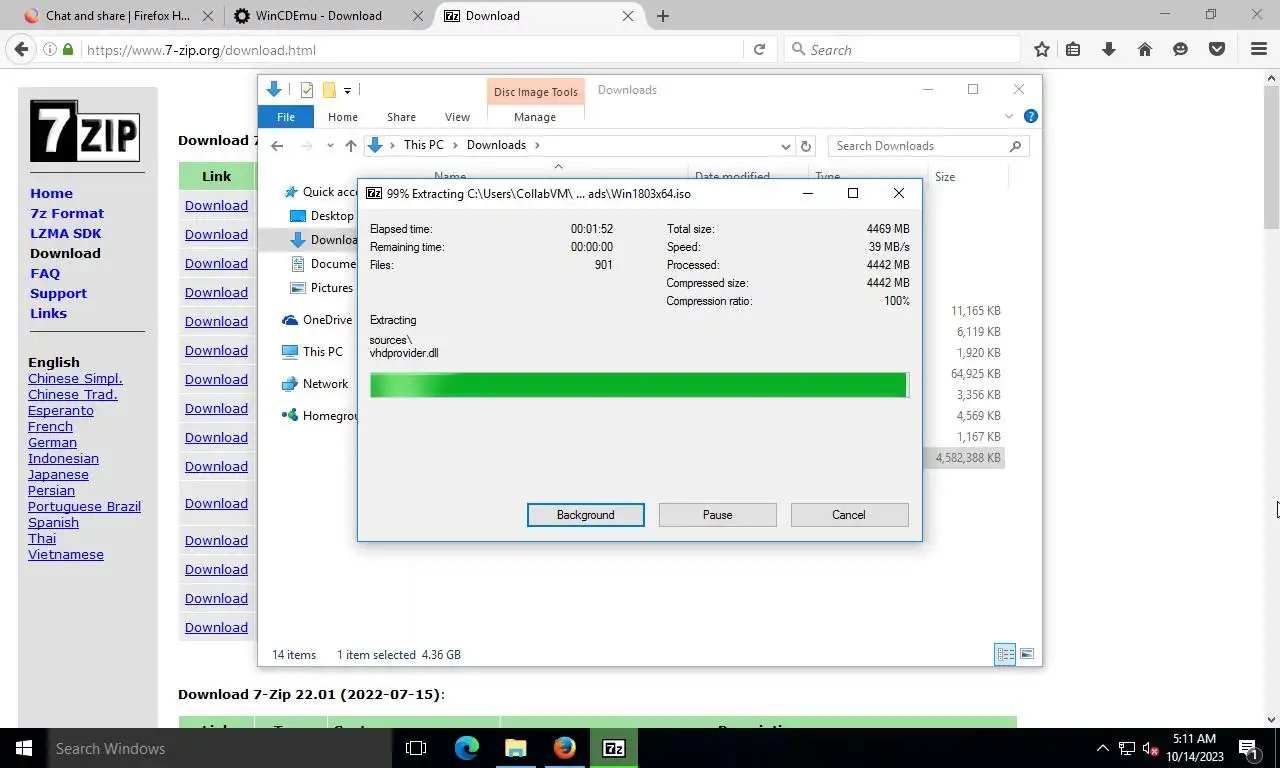
Task: Pause the 7-Zip extraction
Action: 717,515
